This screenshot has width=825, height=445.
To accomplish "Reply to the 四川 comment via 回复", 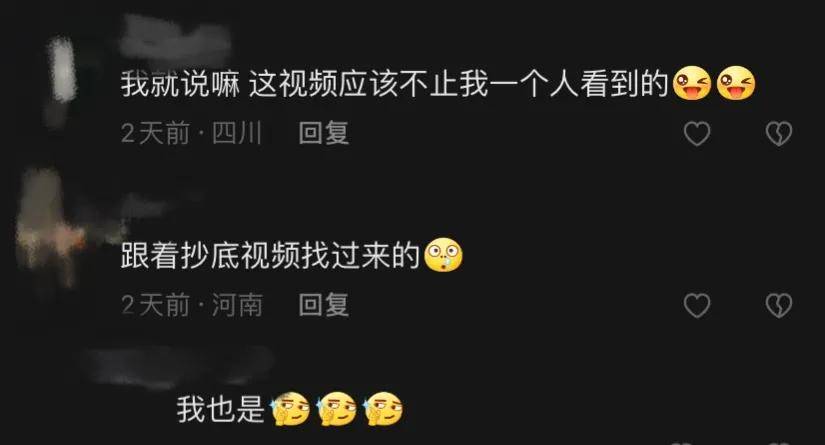I will point(324,133).
